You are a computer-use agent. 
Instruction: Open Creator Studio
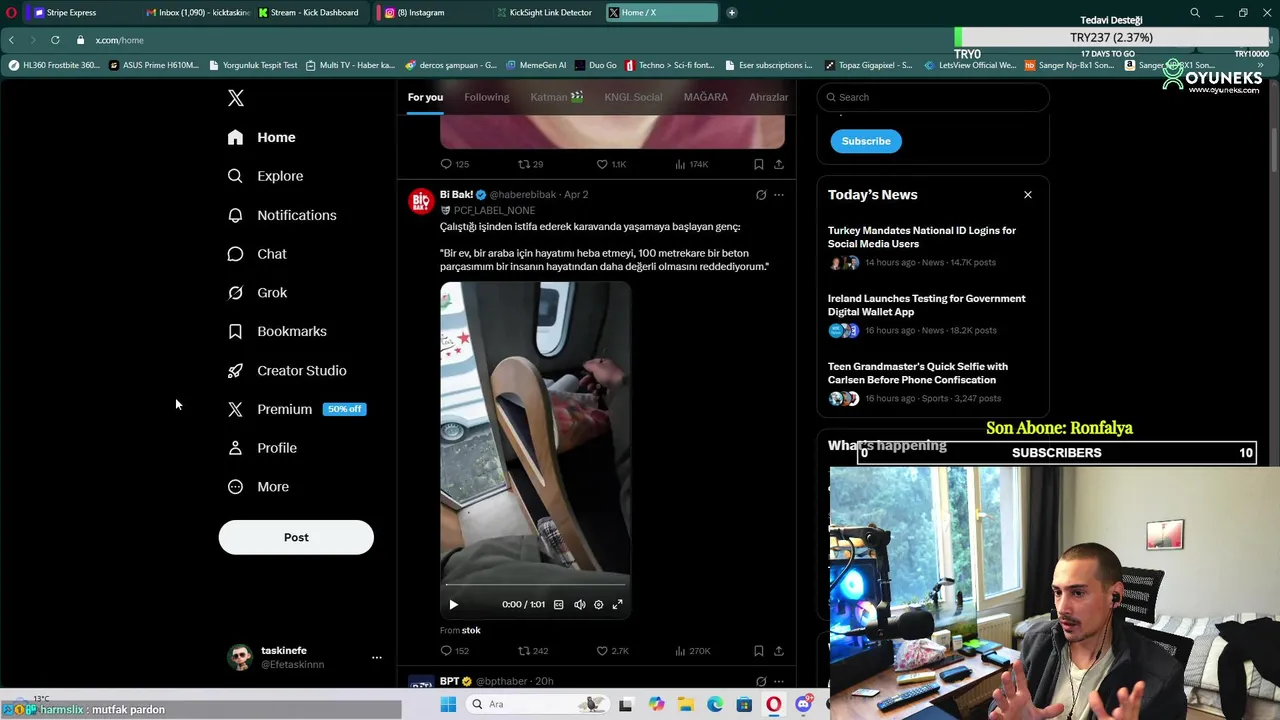coord(287,370)
